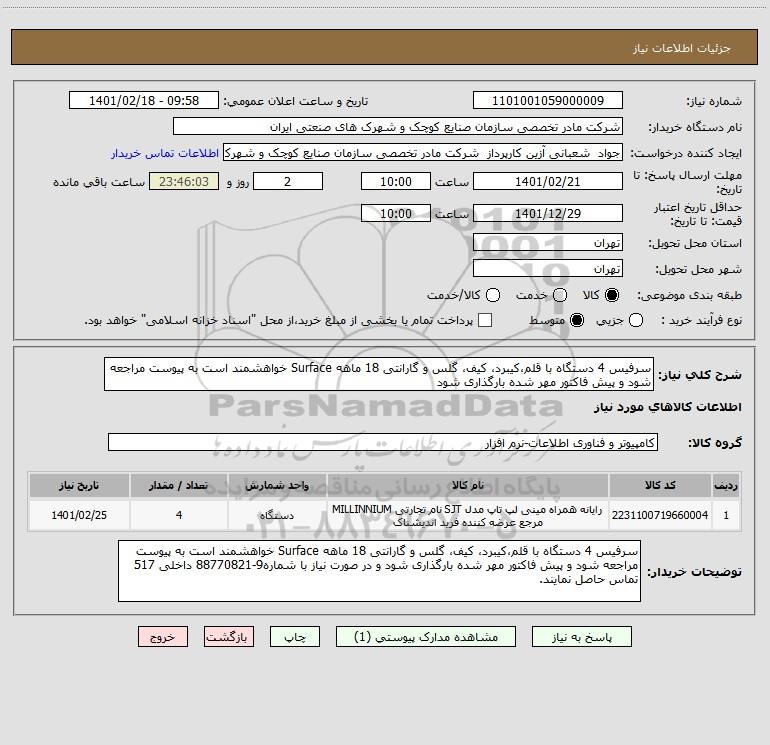
Task: Select the خدمت radio button
Action: [x=560, y=295]
